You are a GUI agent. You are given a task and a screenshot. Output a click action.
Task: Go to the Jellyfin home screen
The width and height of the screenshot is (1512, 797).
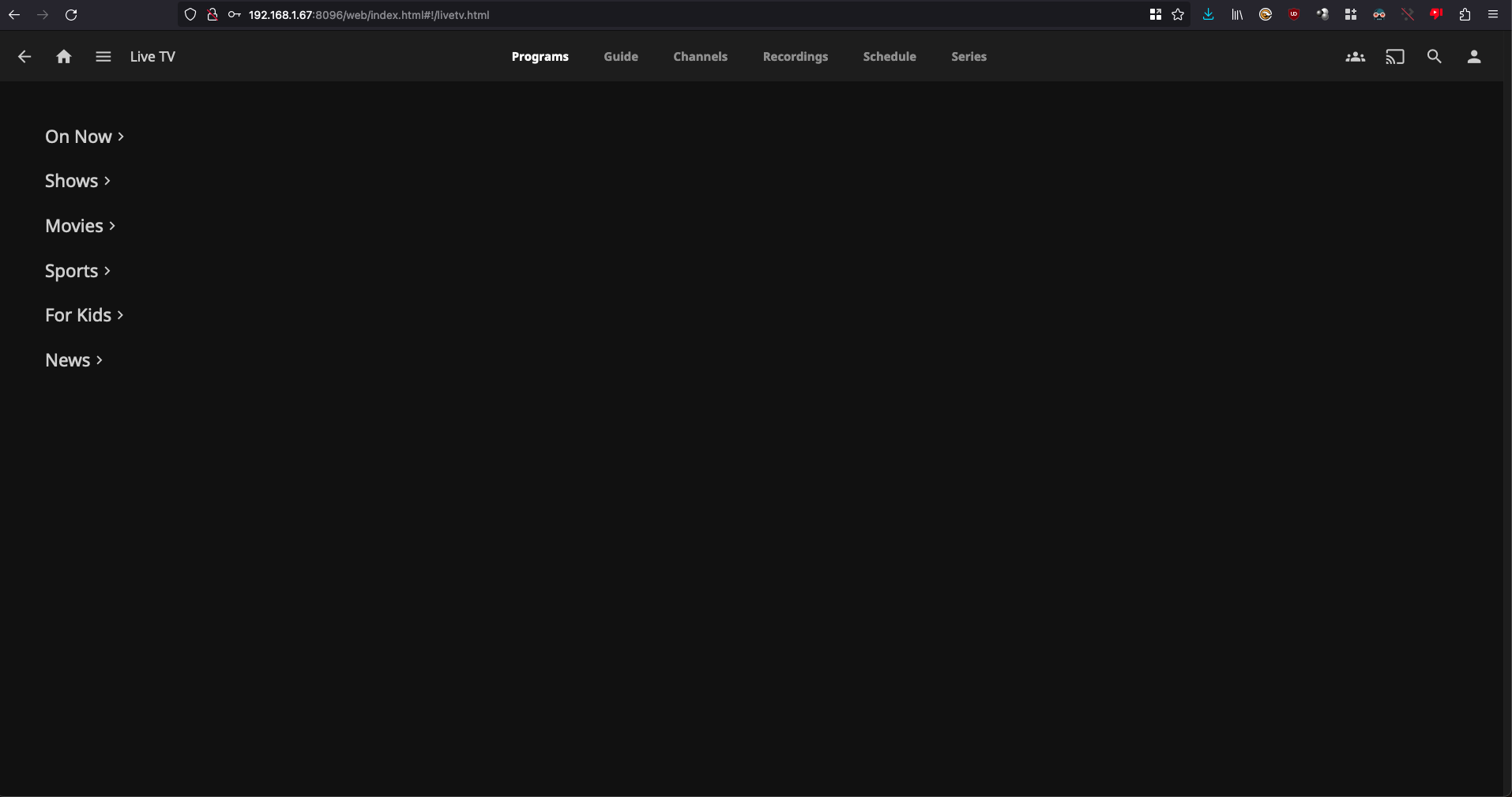(63, 57)
